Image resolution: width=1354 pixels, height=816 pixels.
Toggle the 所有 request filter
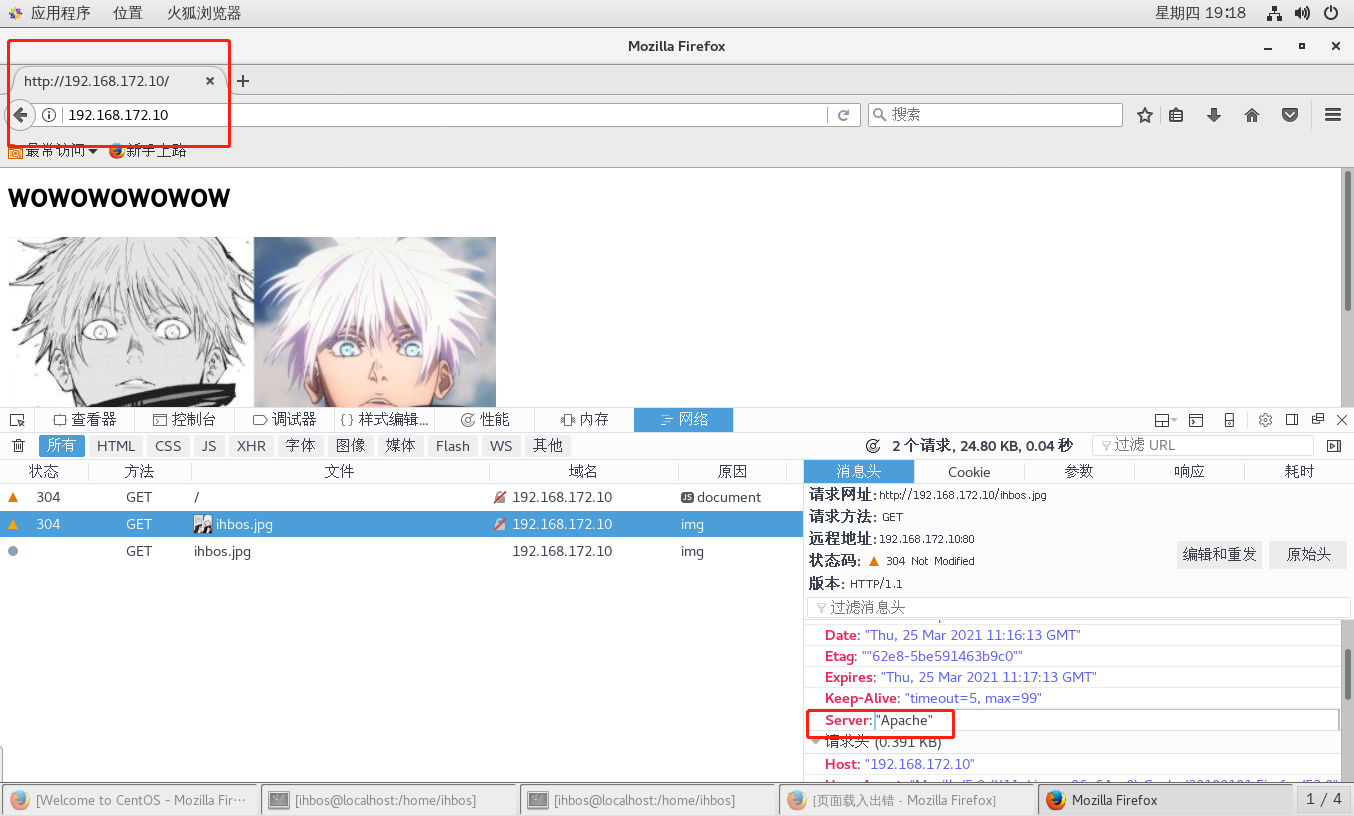(61, 446)
